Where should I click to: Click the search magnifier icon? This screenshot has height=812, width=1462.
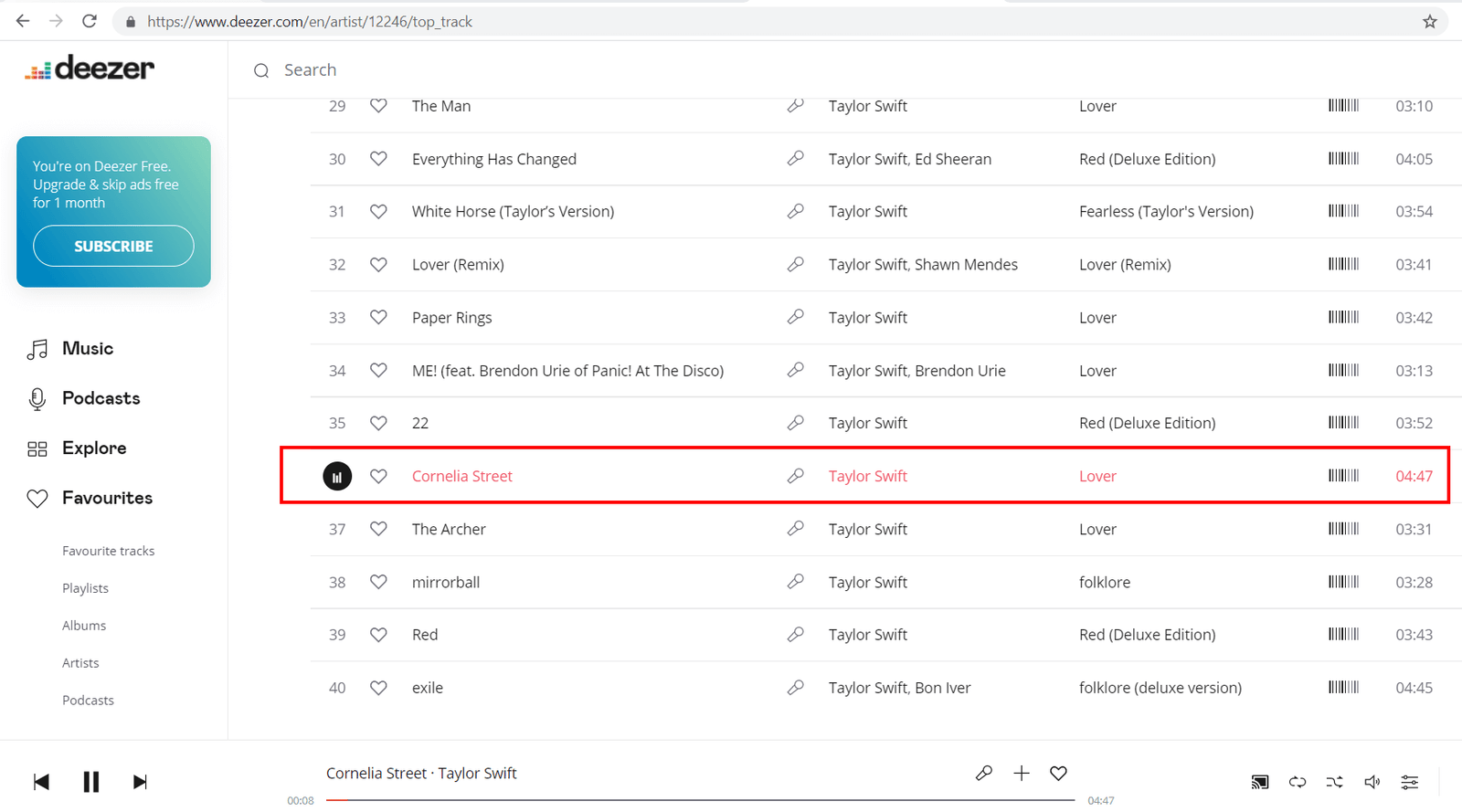click(261, 70)
